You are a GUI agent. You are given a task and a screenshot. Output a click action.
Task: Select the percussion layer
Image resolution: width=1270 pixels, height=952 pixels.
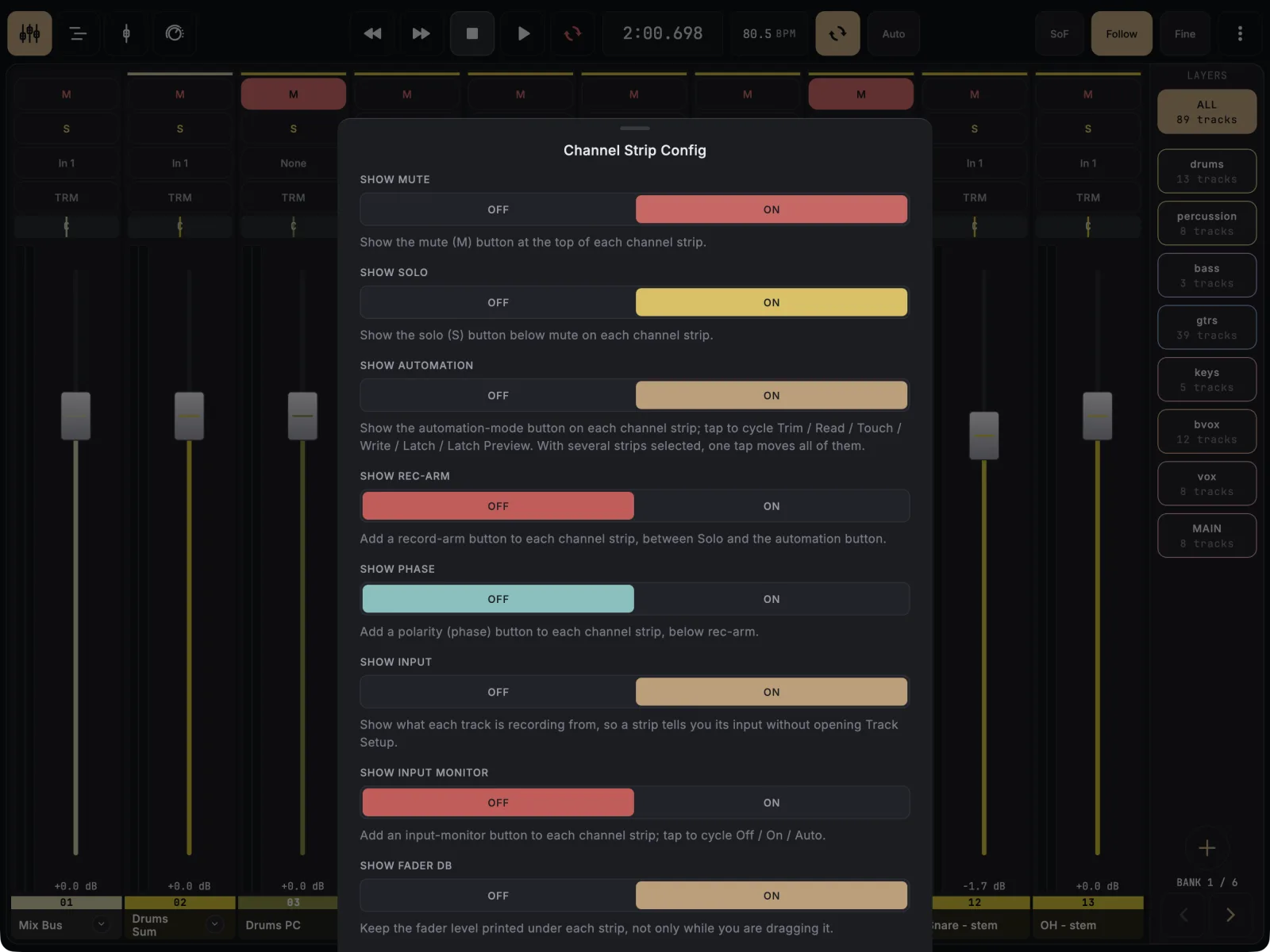1206,224
